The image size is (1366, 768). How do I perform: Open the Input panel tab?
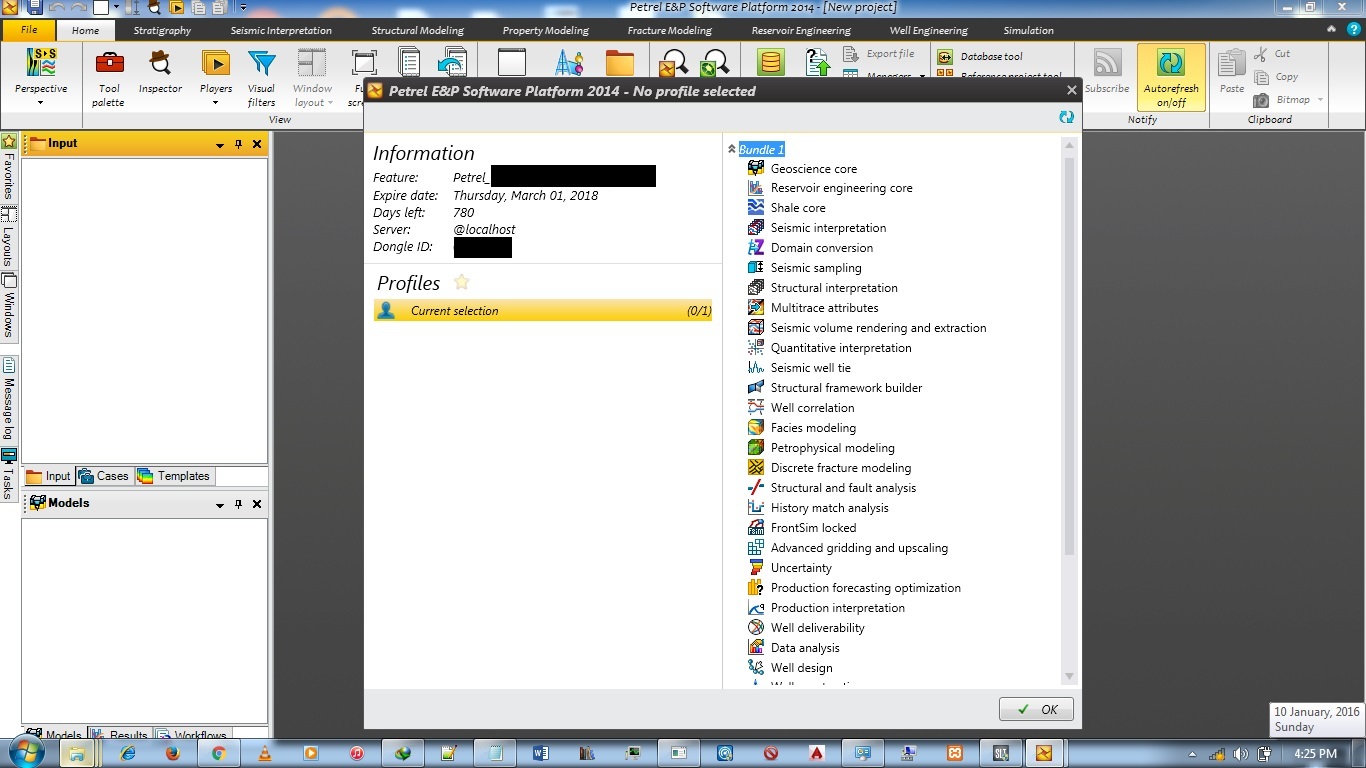click(x=49, y=476)
